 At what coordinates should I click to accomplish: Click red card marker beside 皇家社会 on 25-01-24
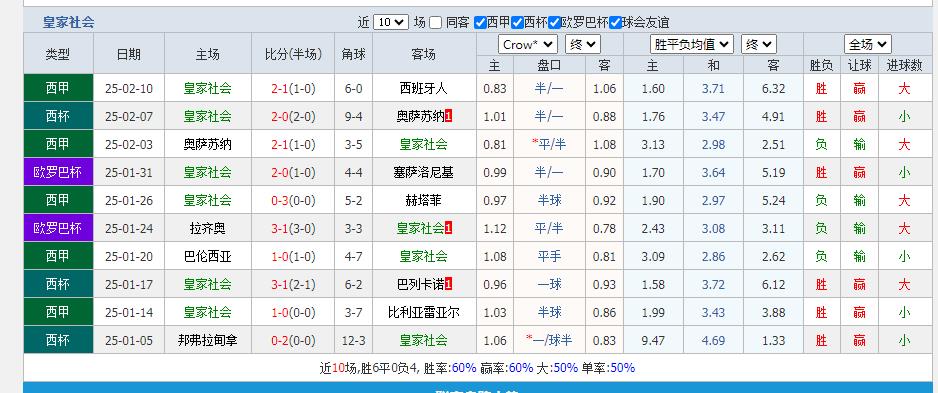[449, 229]
